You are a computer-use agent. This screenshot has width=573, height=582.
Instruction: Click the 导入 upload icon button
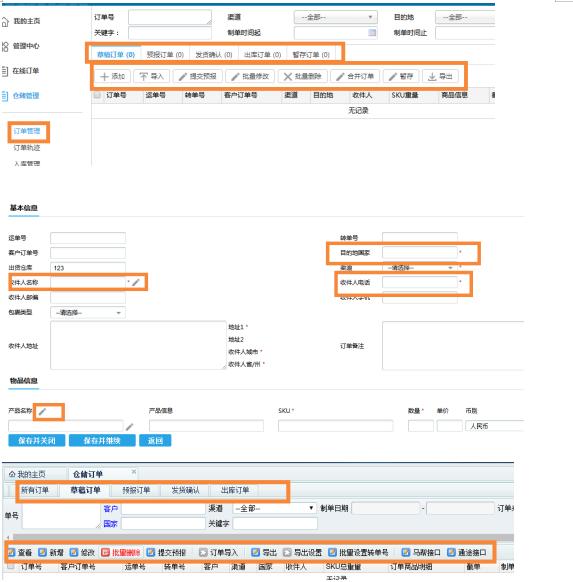[151, 76]
